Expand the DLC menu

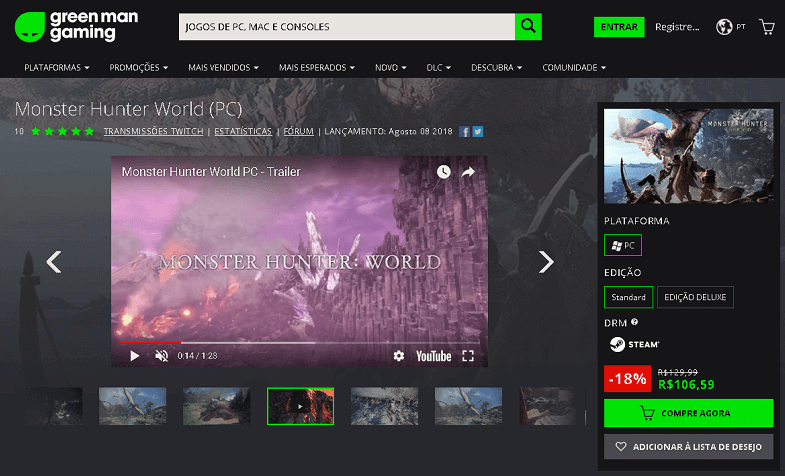[x=439, y=68]
